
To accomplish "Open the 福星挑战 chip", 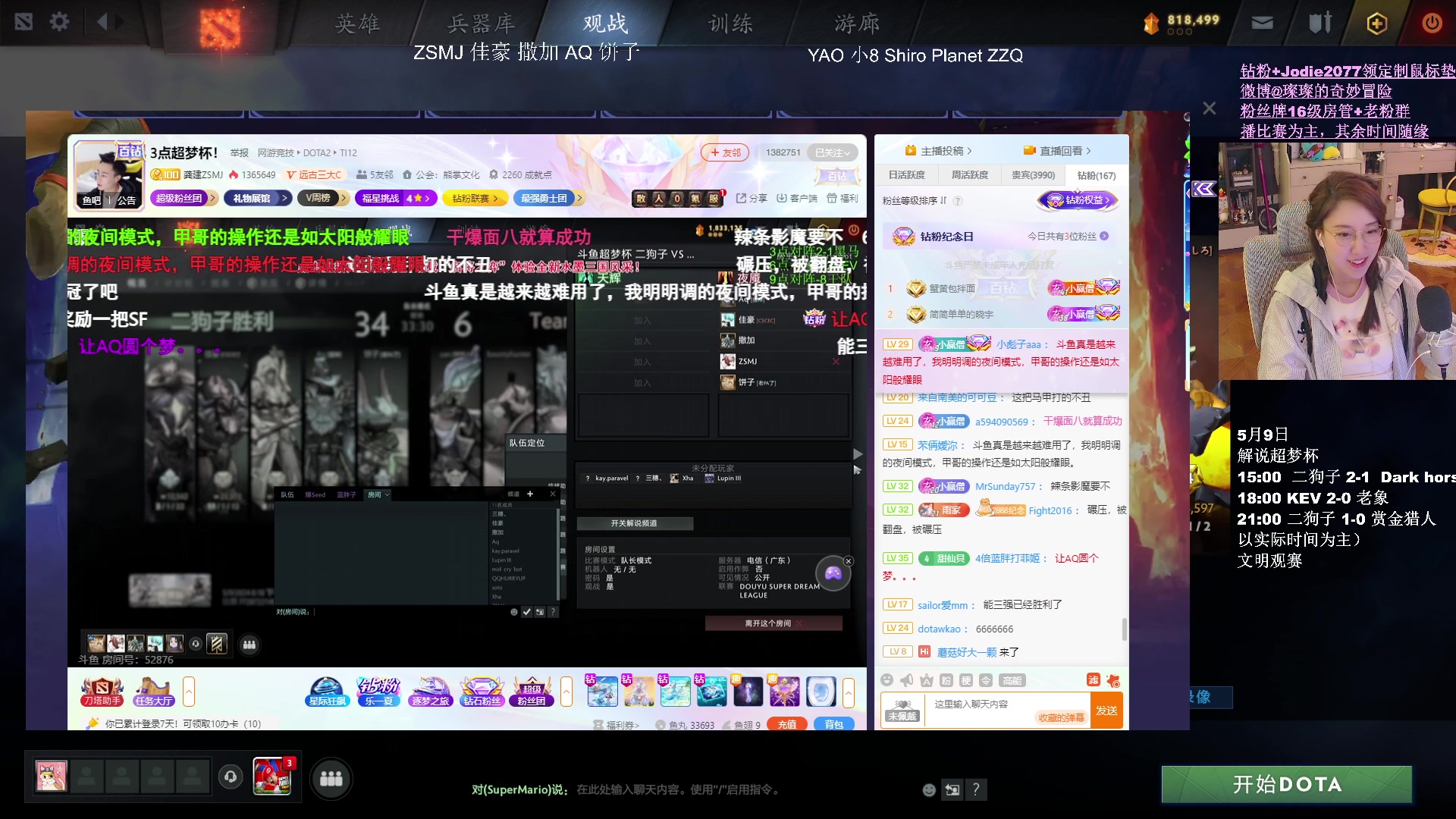I will [x=396, y=198].
